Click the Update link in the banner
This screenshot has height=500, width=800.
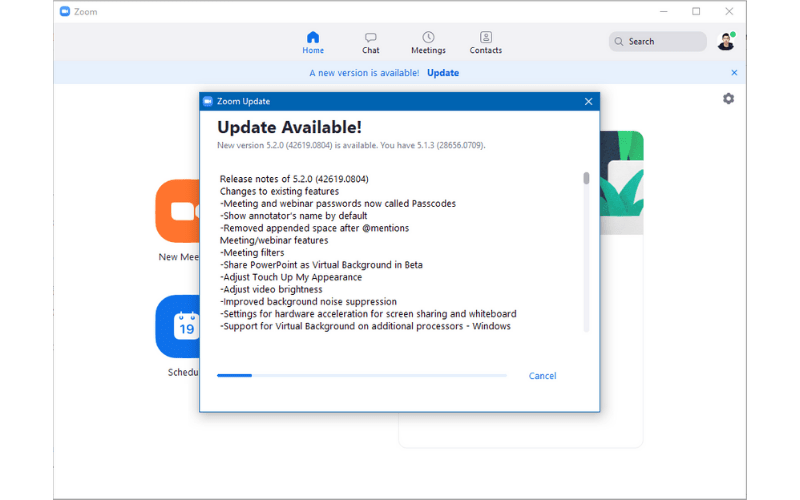(443, 73)
